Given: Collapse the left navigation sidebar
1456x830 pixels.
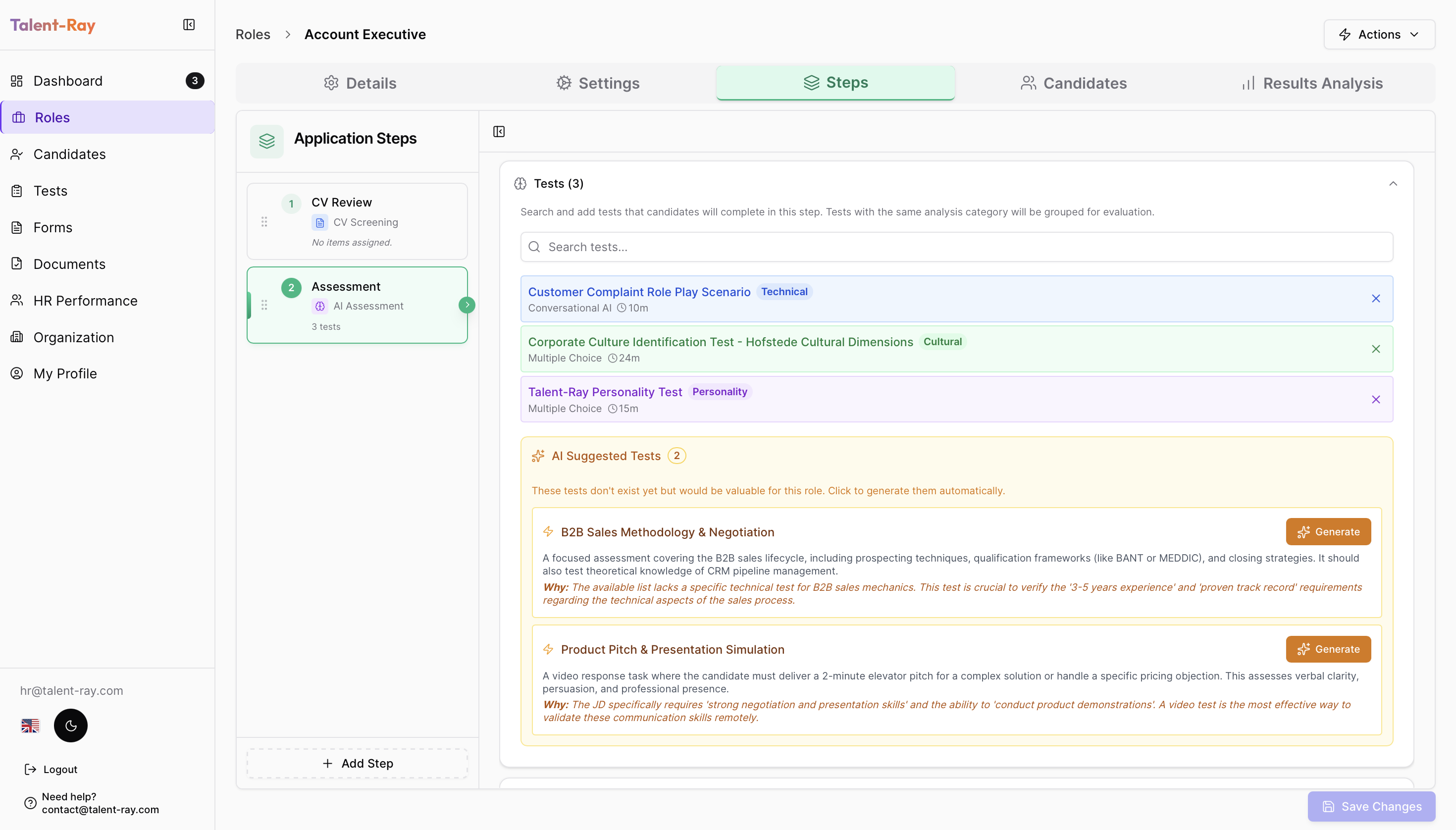Looking at the screenshot, I should (188, 24).
